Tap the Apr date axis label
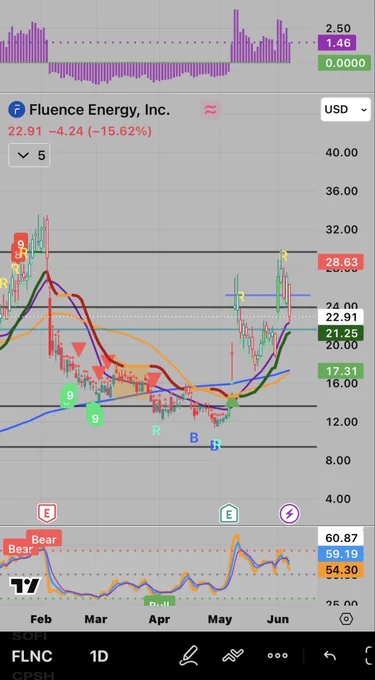Screen dimensions: 375x680 (x=159, y=619)
